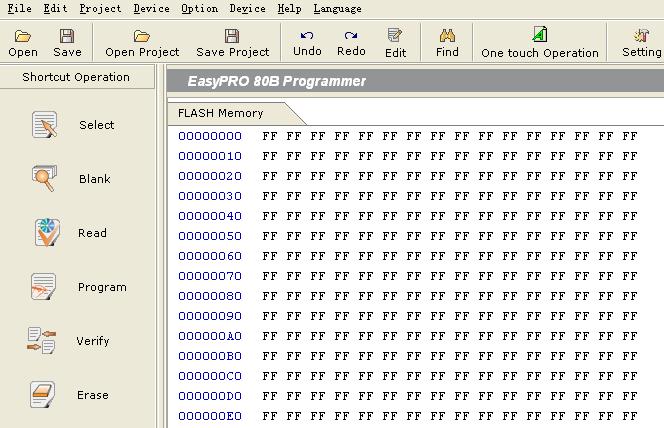
Task: Open the second Device menu beside Help
Action: (248, 8)
